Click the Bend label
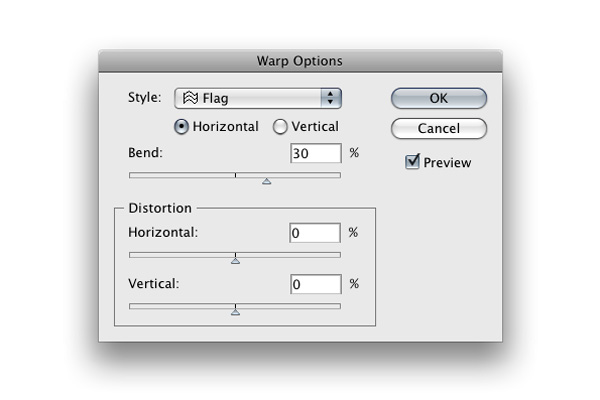 145,154
